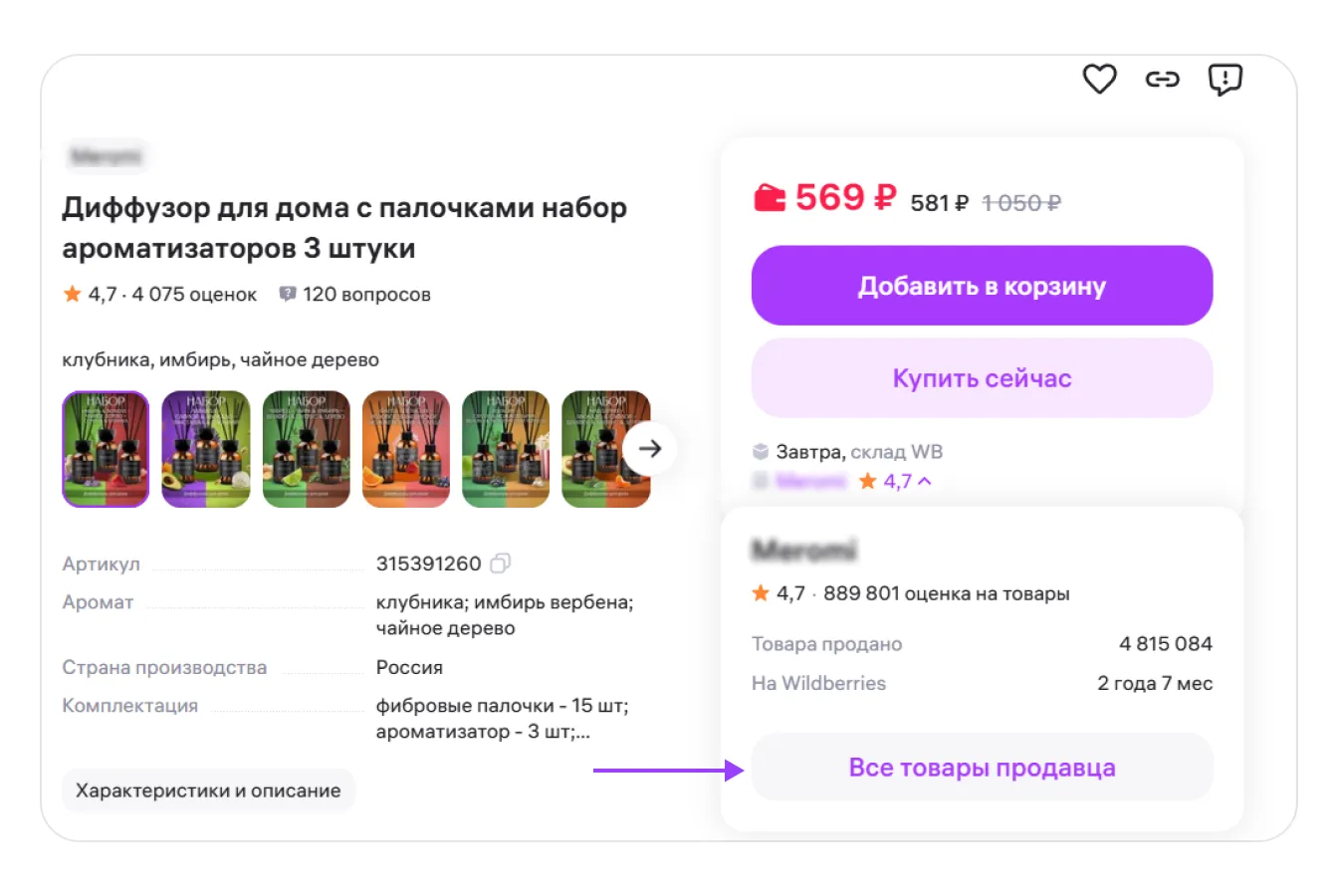Open the 4 075 оценок reviews link
The width and height of the screenshot is (1338, 896).
point(194,295)
